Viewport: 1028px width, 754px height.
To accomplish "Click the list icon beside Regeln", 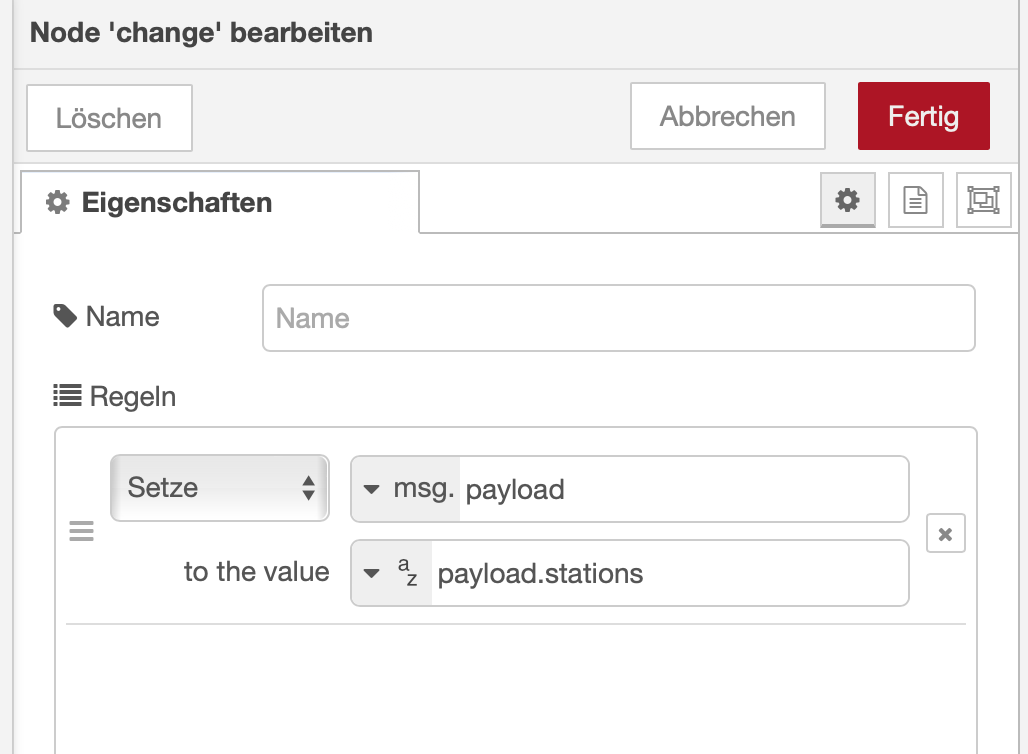I will (x=67, y=396).
